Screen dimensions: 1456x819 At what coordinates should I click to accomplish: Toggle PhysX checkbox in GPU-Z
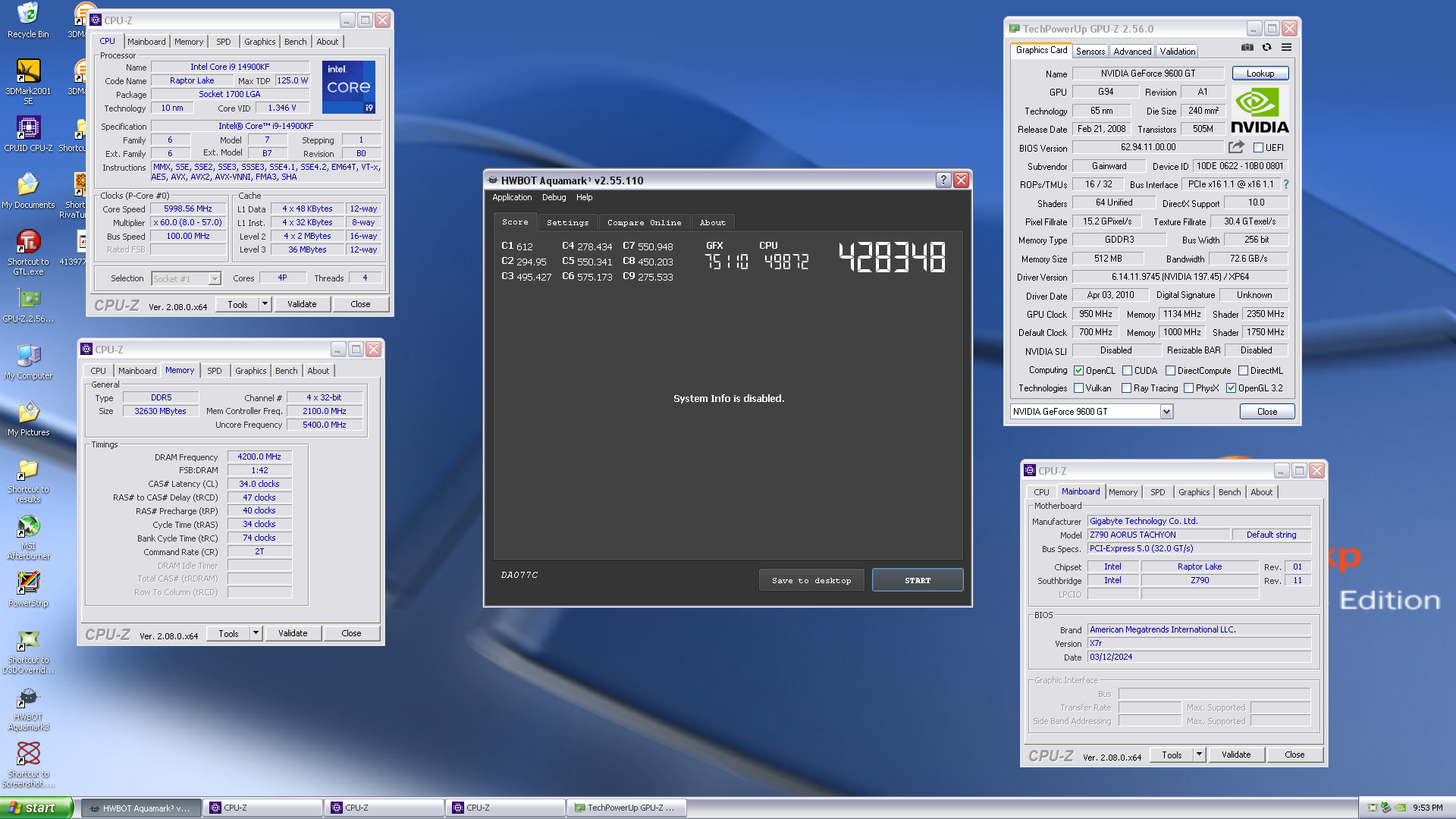pyautogui.click(x=1188, y=388)
